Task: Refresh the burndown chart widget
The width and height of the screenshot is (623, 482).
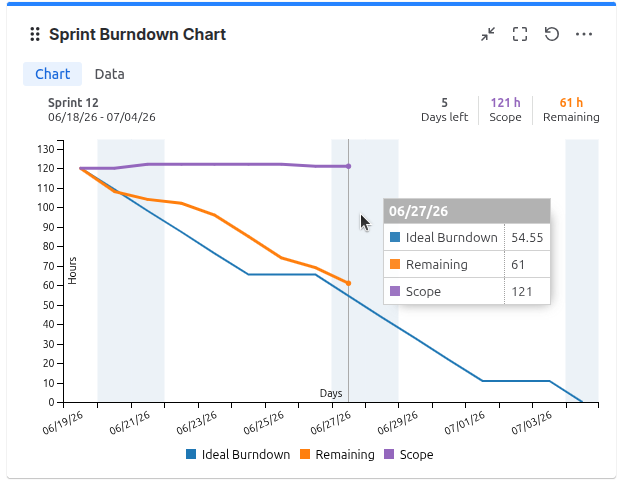Action: tap(551, 34)
